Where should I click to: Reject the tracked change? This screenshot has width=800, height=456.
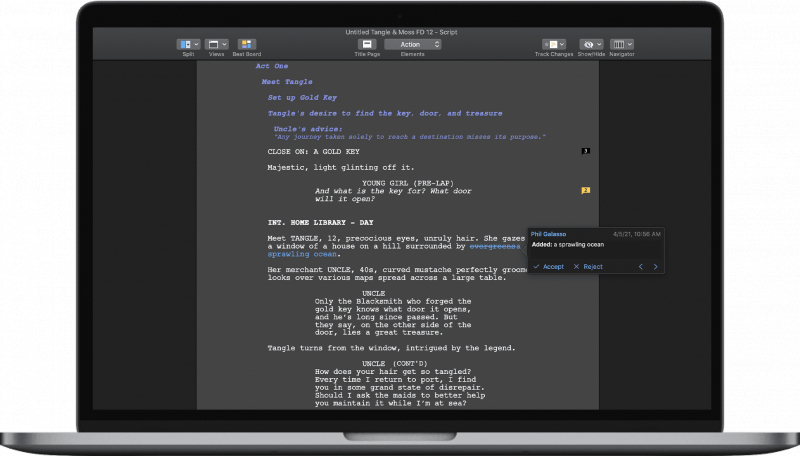(x=588, y=267)
